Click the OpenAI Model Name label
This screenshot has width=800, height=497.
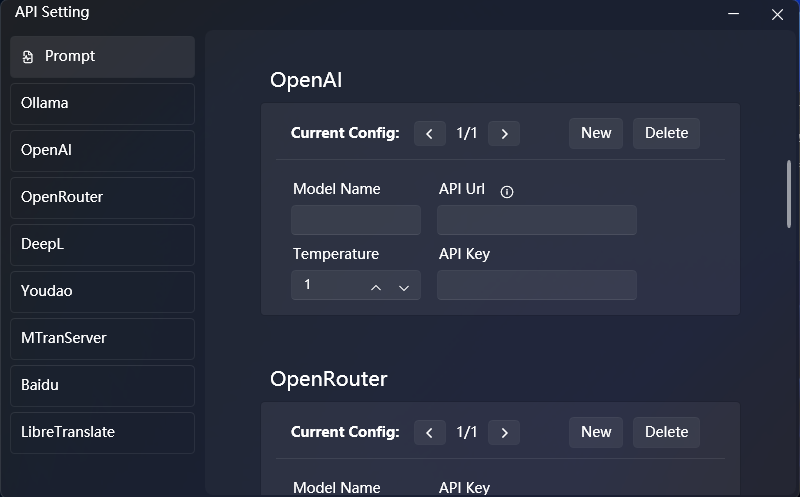click(337, 189)
